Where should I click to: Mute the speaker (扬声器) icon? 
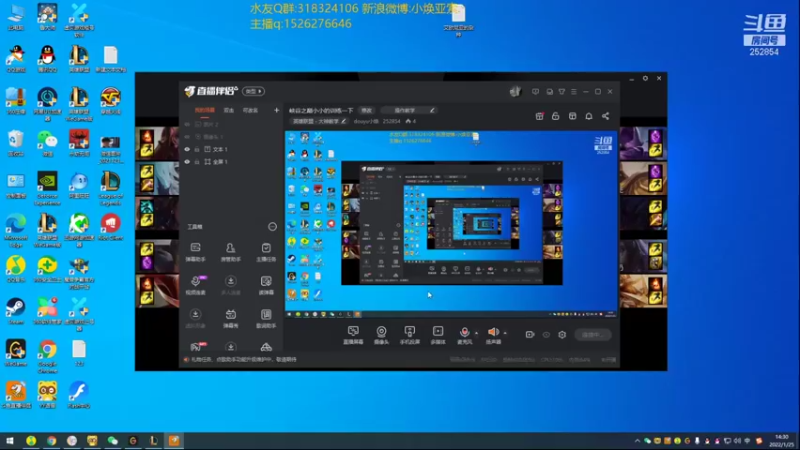[x=492, y=333]
